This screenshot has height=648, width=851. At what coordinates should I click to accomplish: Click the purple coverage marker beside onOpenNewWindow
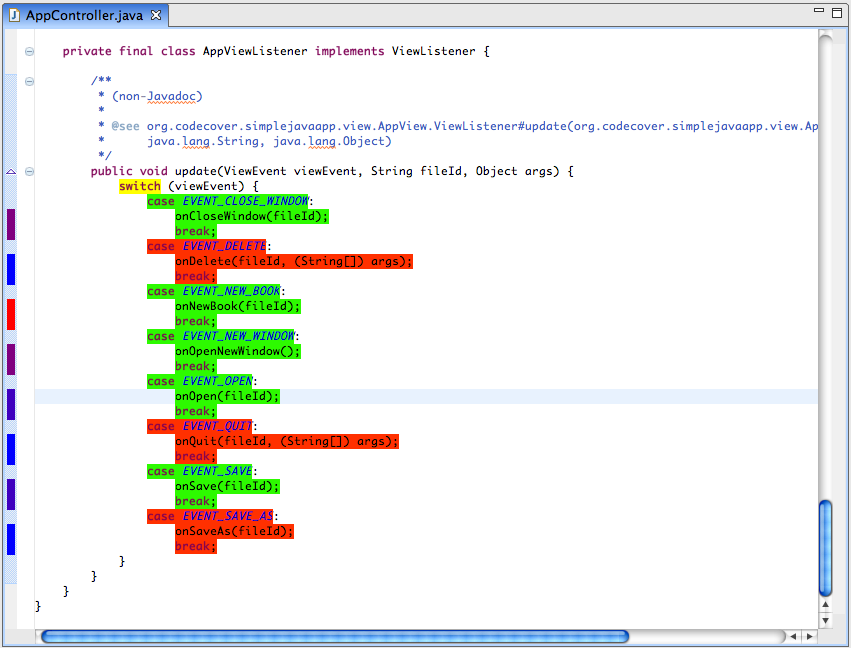(x=11, y=359)
